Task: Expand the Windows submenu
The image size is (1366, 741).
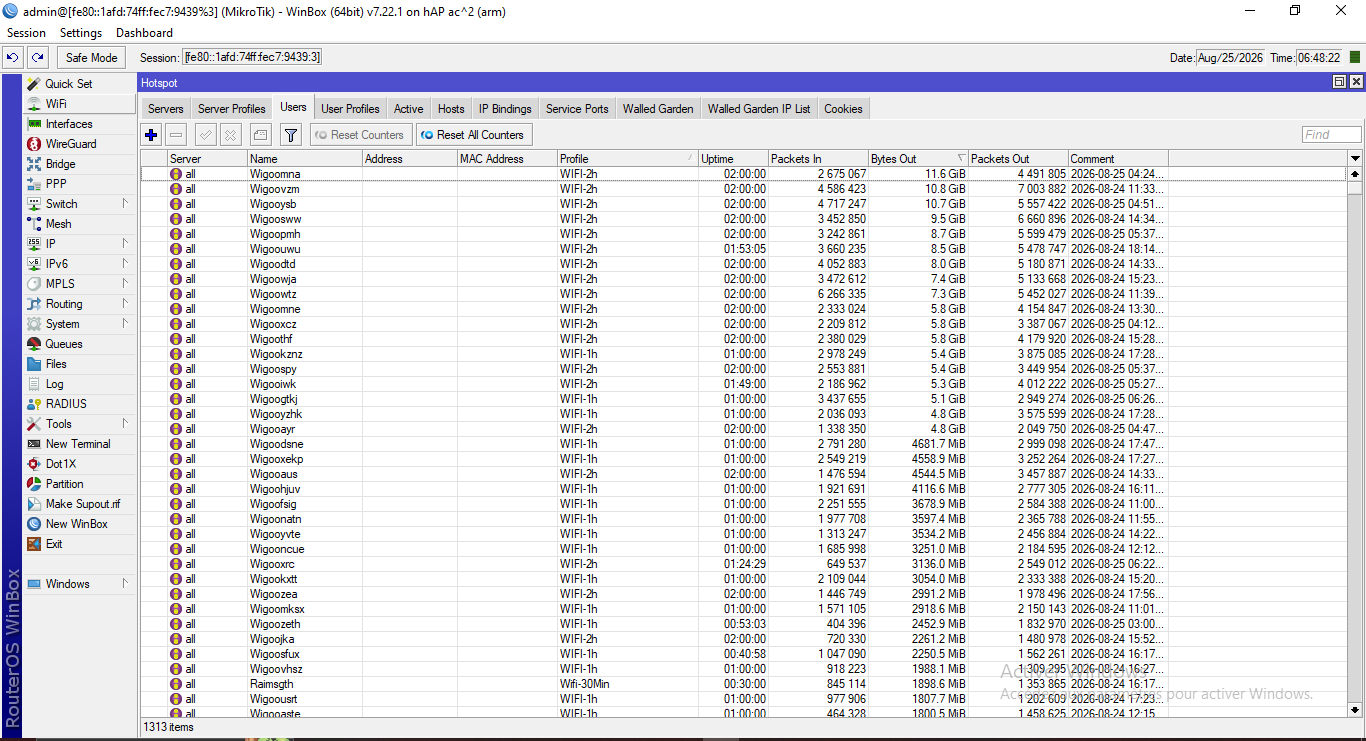Action: 126,584
